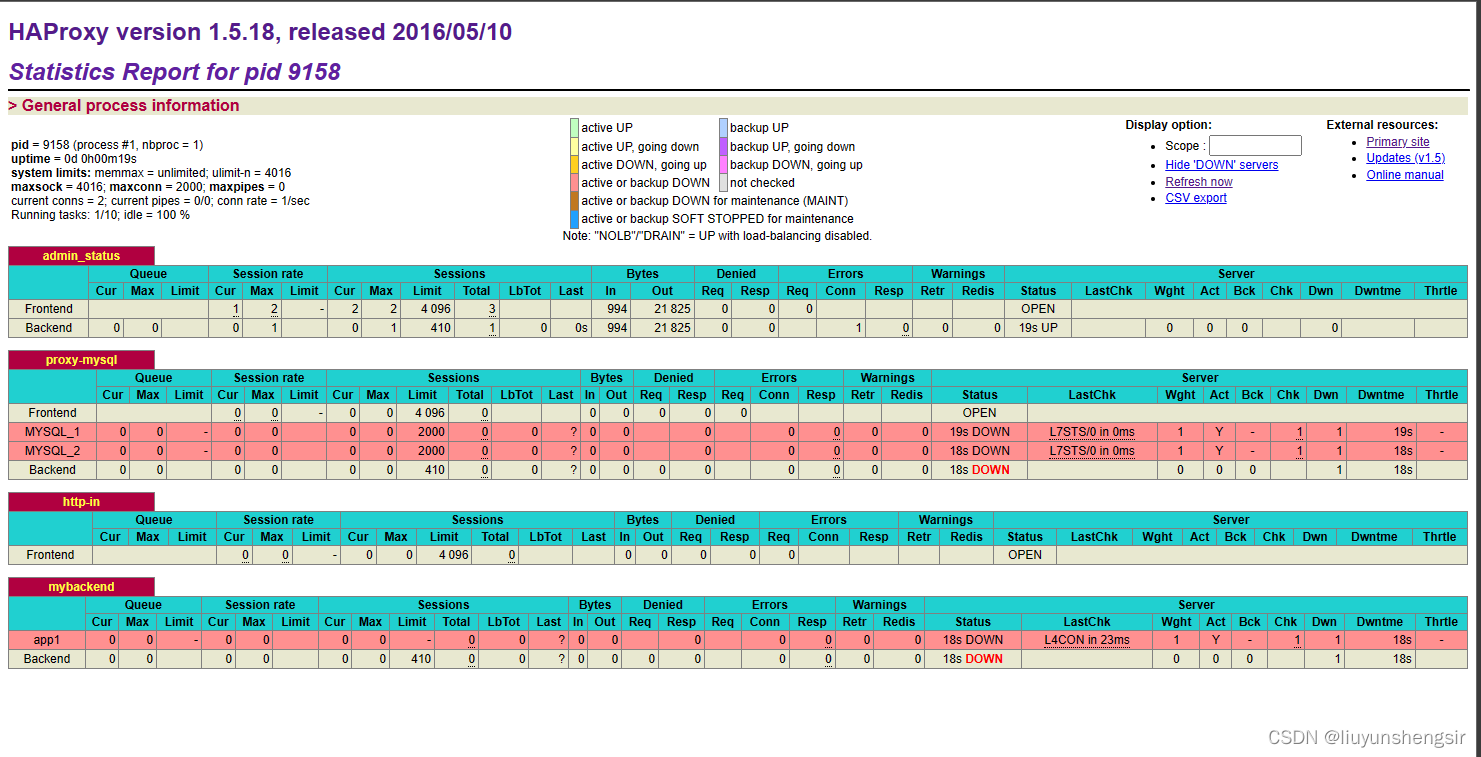Click Statistics Report for pid 9158 title

[175, 72]
